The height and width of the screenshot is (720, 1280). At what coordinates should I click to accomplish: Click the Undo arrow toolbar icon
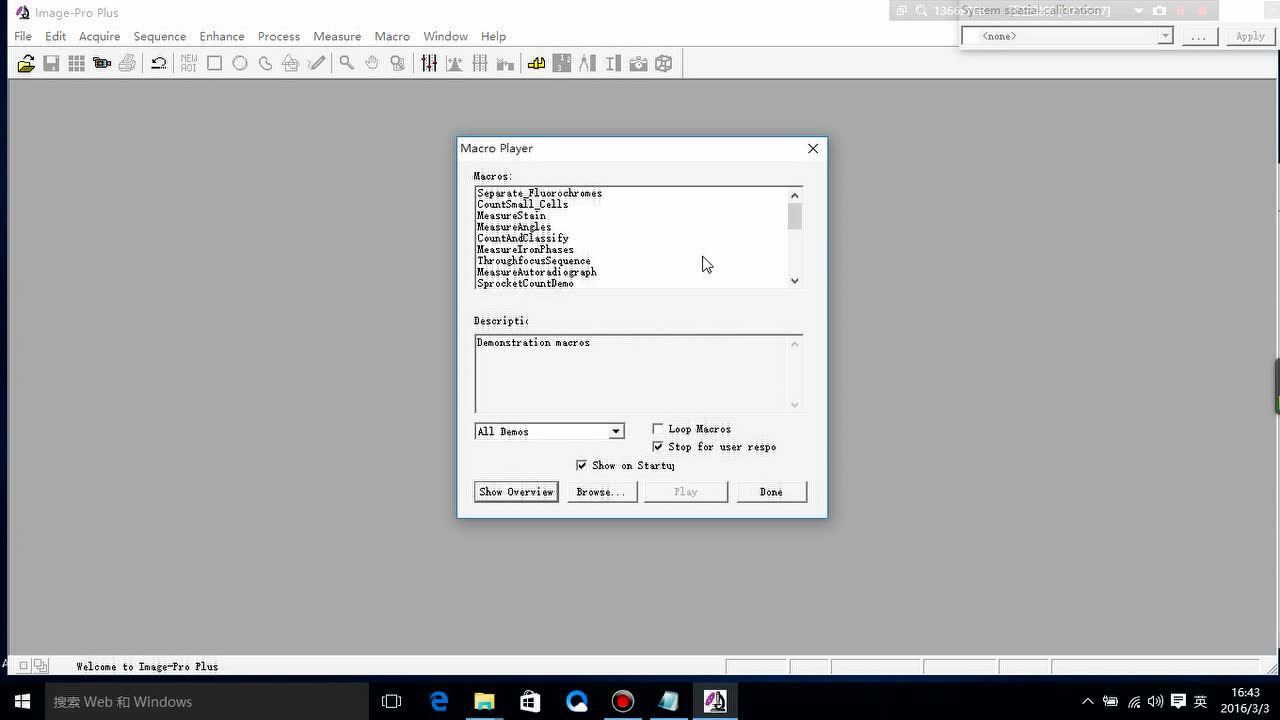coord(158,64)
